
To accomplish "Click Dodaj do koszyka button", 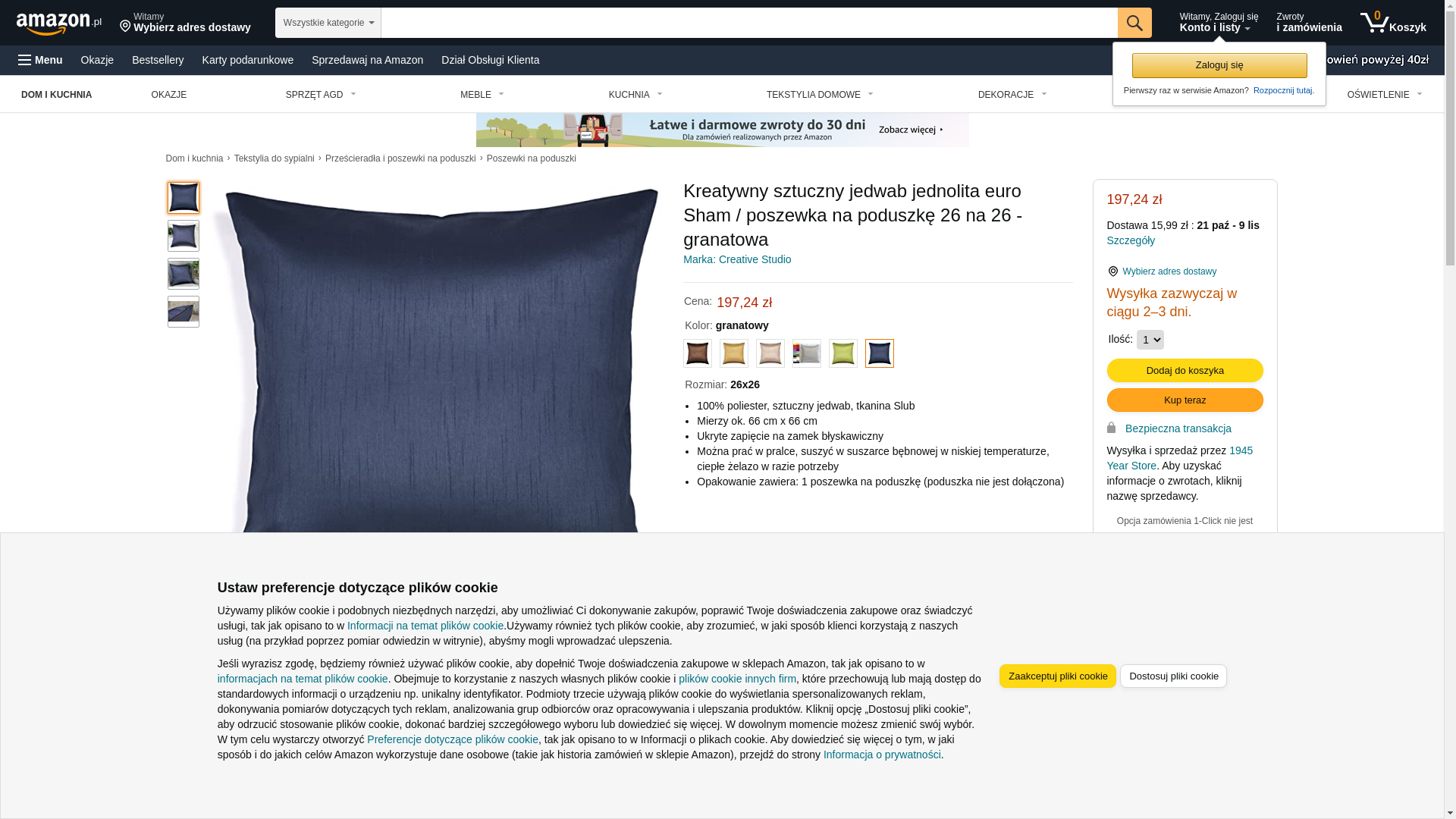I will tap(1185, 371).
